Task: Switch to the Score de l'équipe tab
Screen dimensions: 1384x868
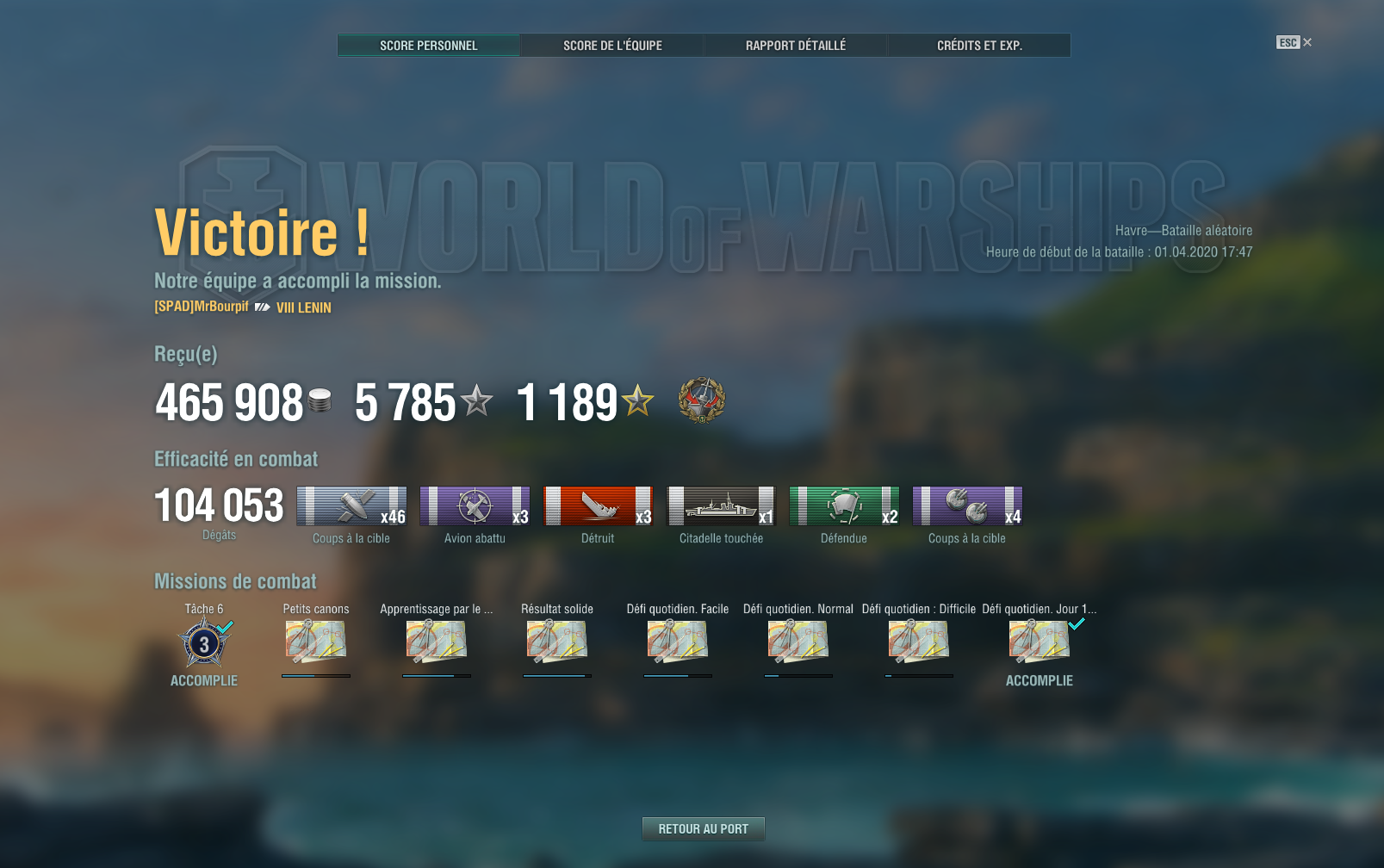Action: pos(612,46)
